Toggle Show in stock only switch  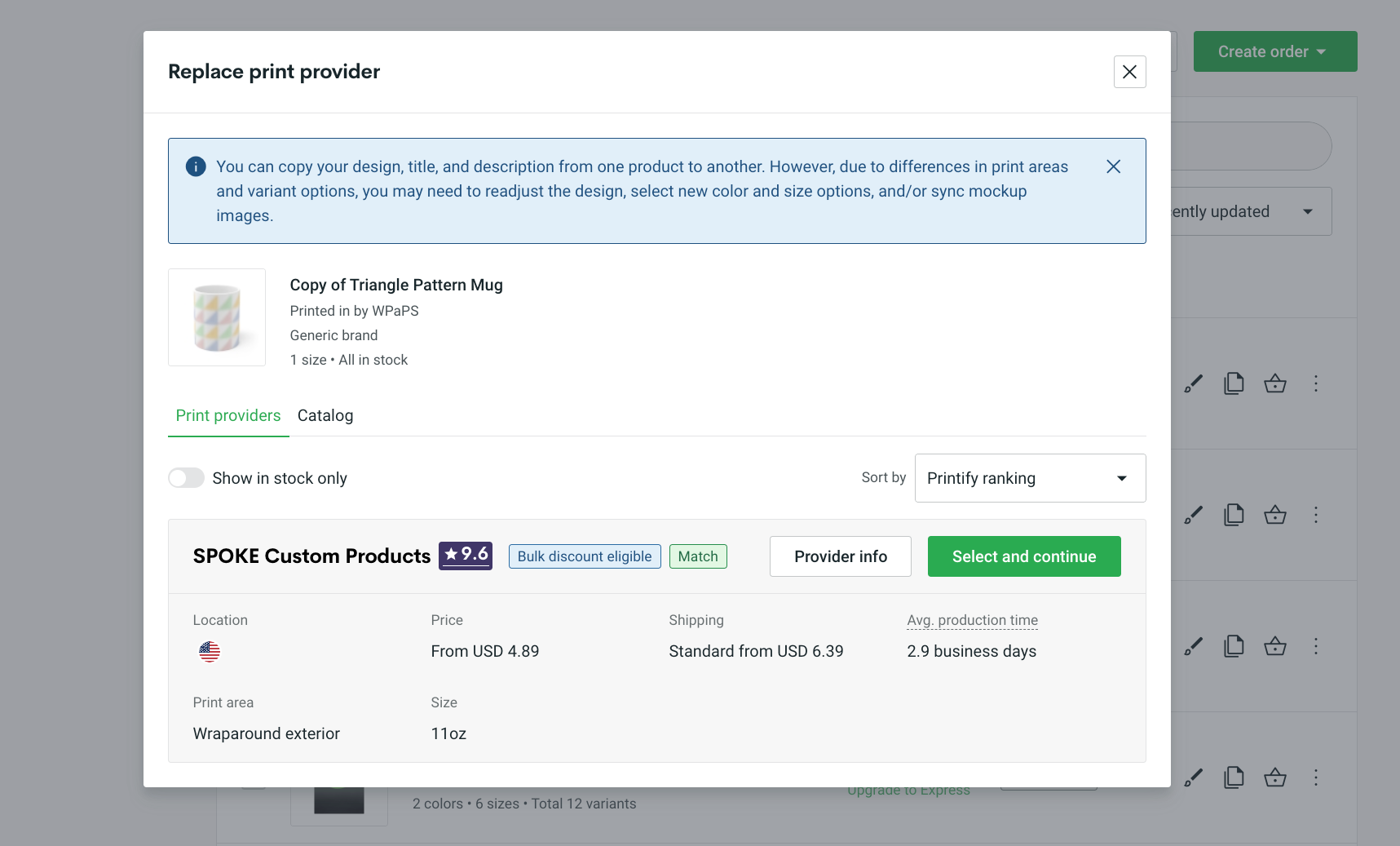186,478
